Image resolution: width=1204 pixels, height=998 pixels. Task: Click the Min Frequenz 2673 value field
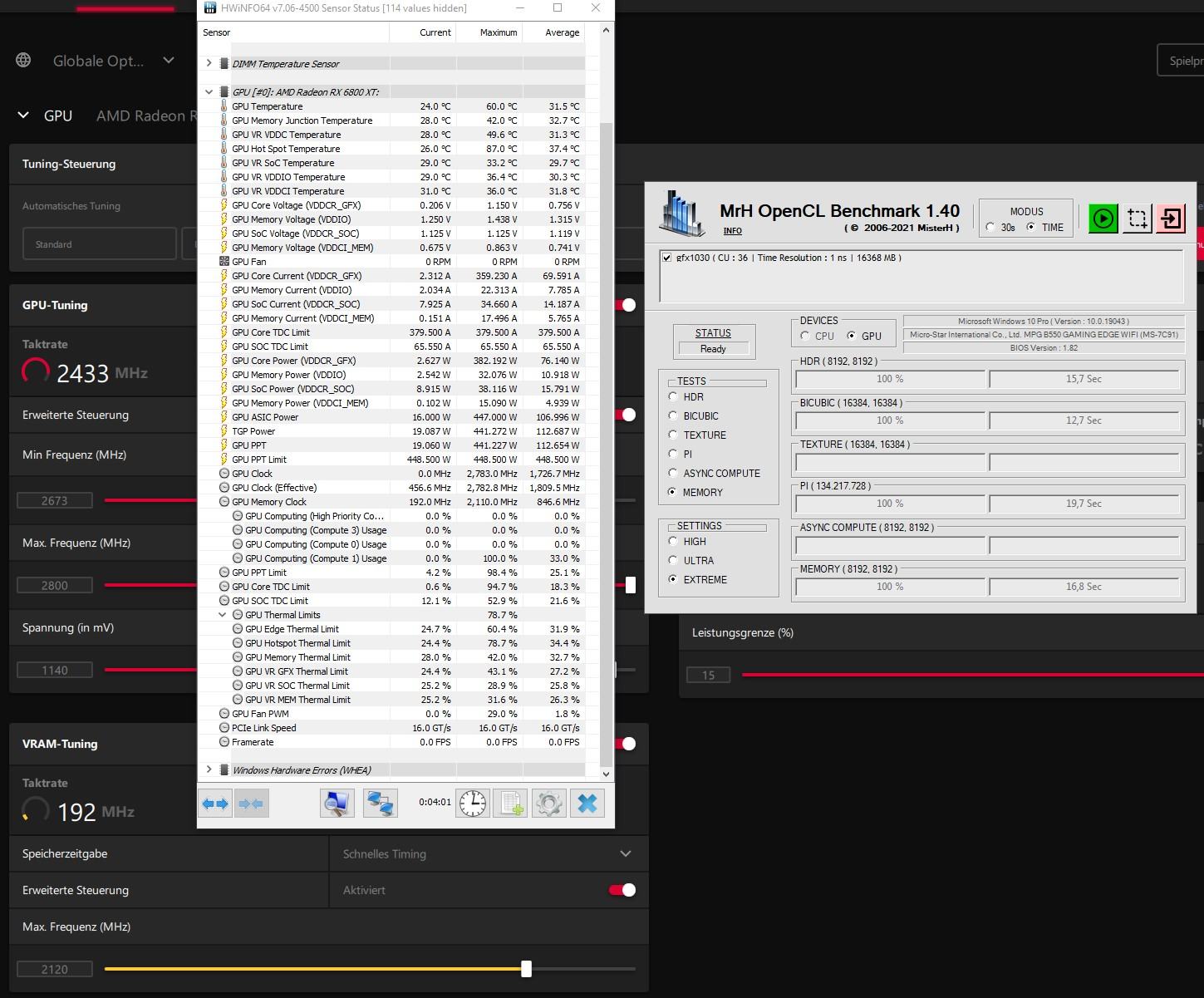(x=55, y=500)
